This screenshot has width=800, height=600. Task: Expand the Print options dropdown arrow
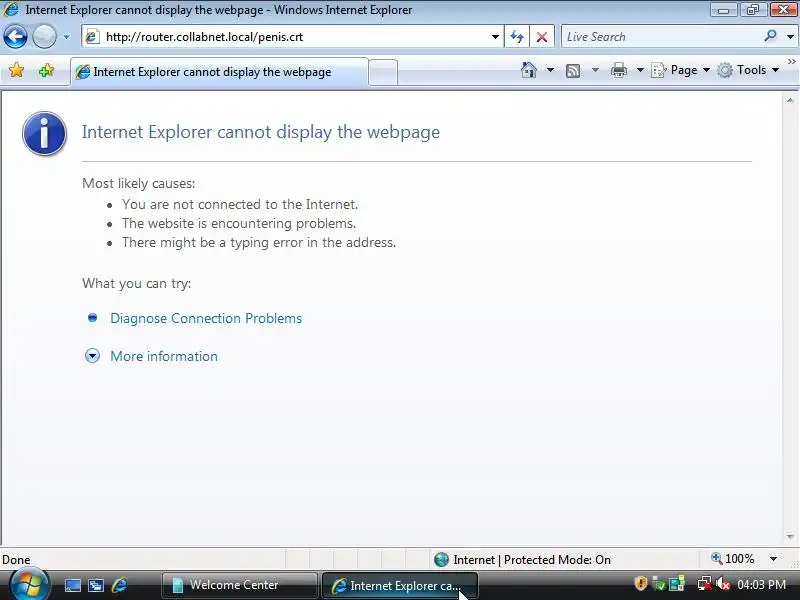[640, 70]
